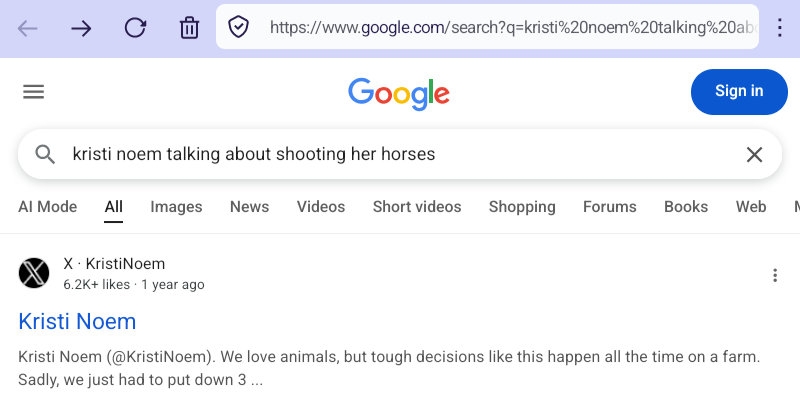
Task: Select the Short videos tab
Action: pos(417,207)
